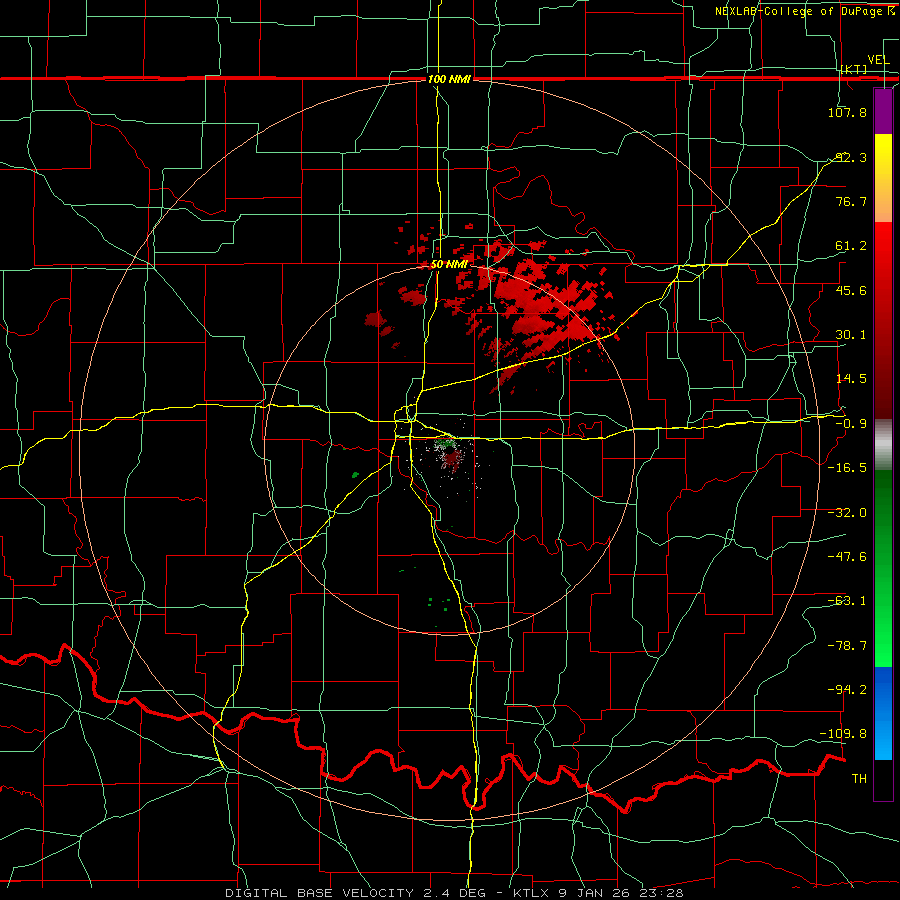
Task: Click the TH label on the legend
Action: (859, 779)
